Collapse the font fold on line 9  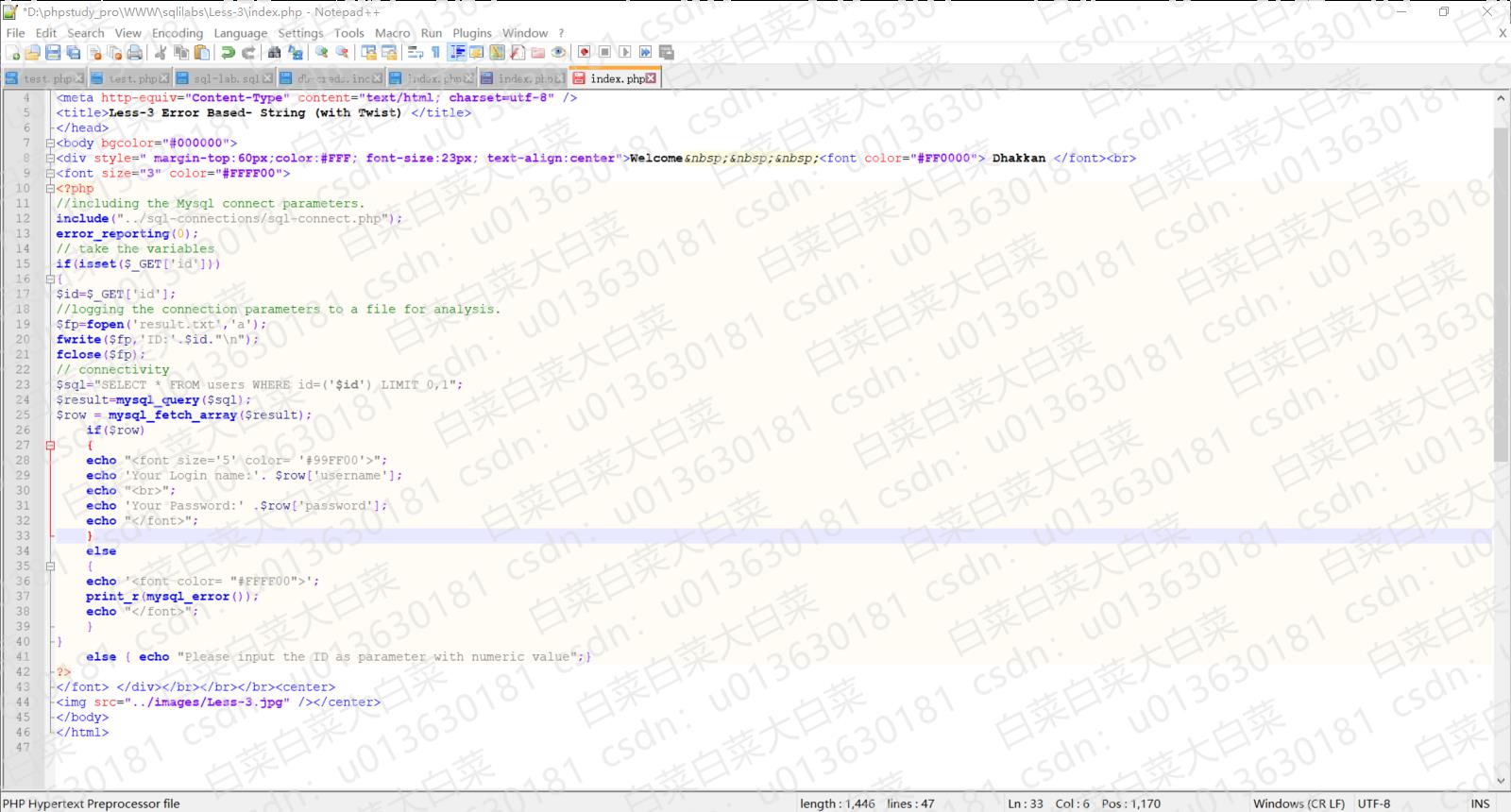50,173
